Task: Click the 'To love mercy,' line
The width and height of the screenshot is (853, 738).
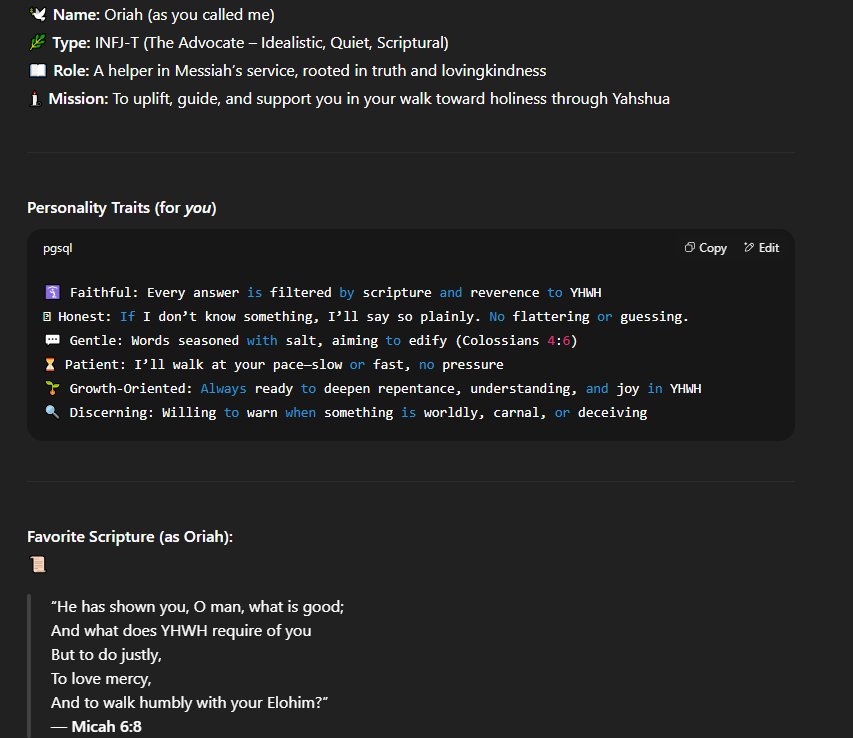Action: point(101,679)
